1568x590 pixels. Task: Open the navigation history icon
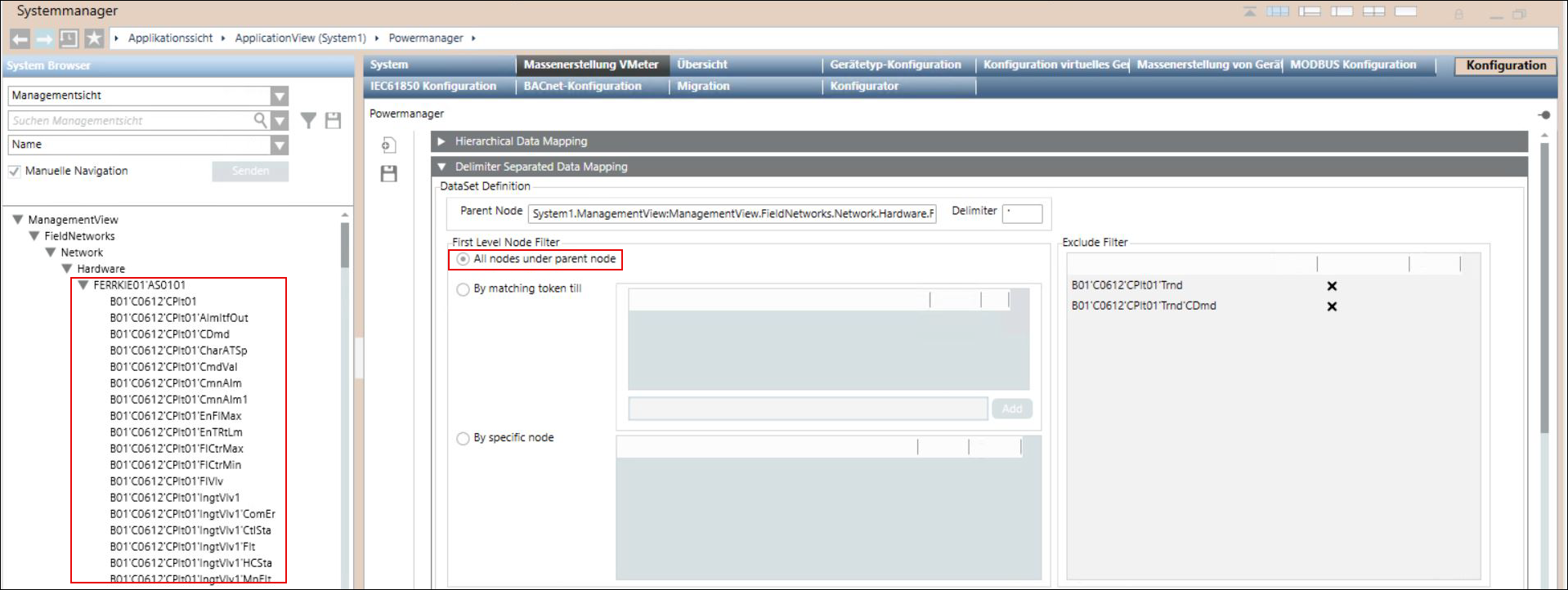[69, 38]
